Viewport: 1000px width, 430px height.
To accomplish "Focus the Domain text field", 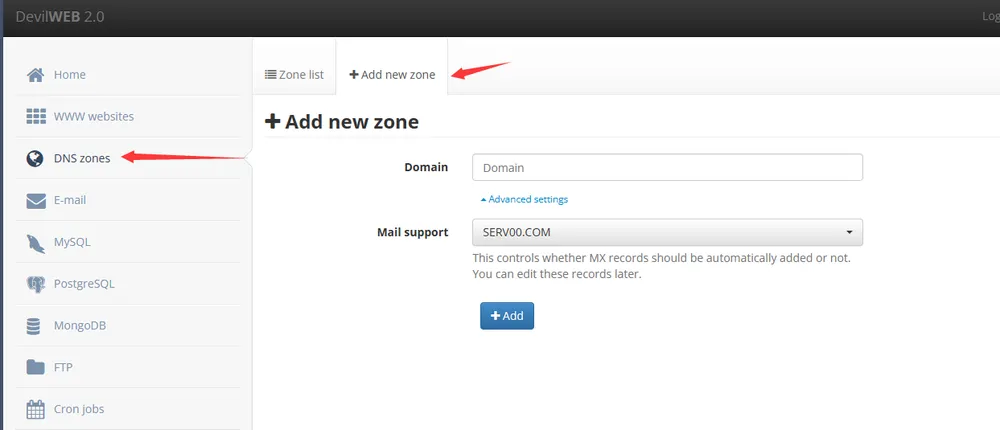I will (667, 167).
